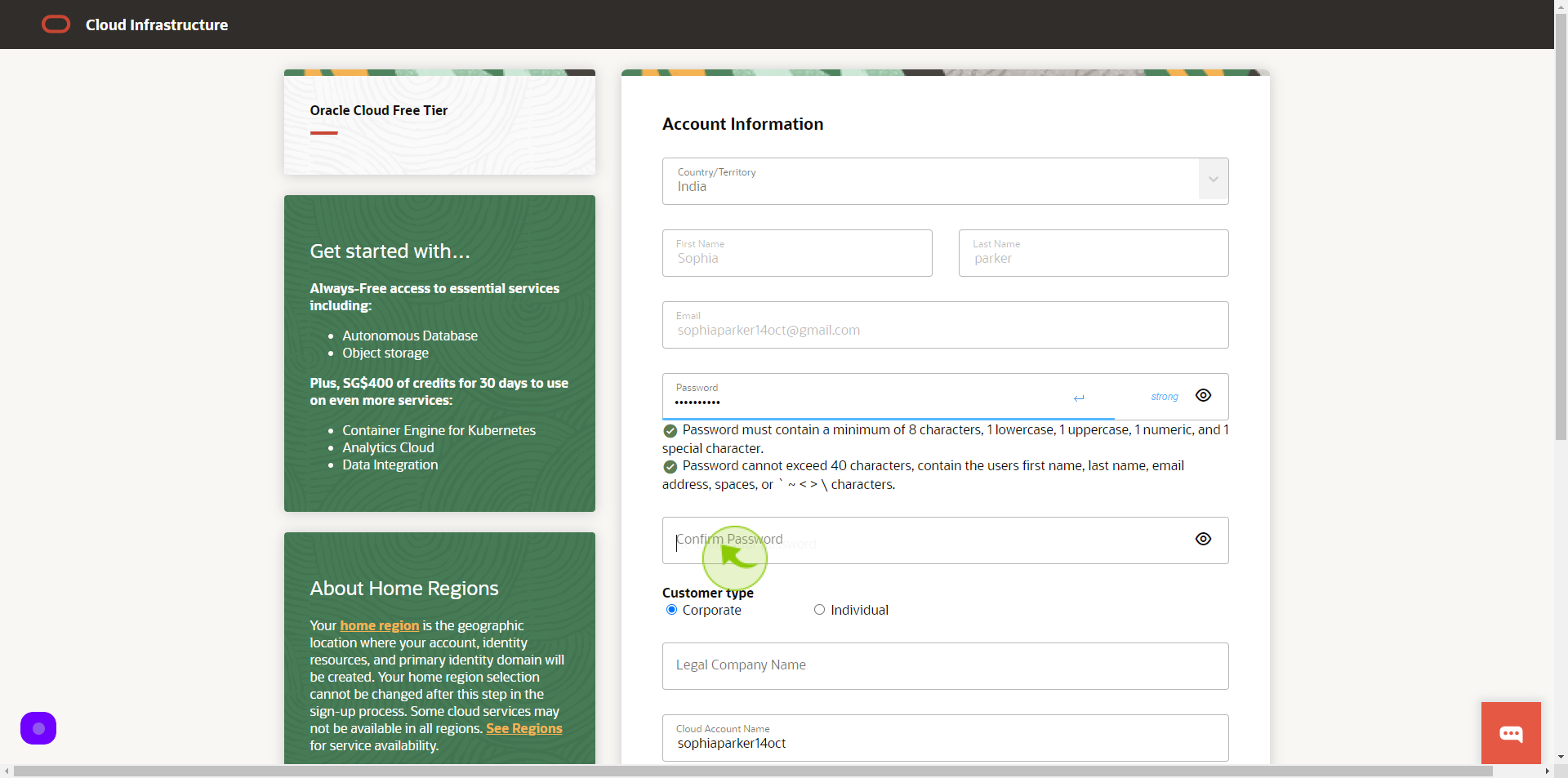Click the Oracle logo icon in header
This screenshot has width=1568, height=778.
coord(56,24)
